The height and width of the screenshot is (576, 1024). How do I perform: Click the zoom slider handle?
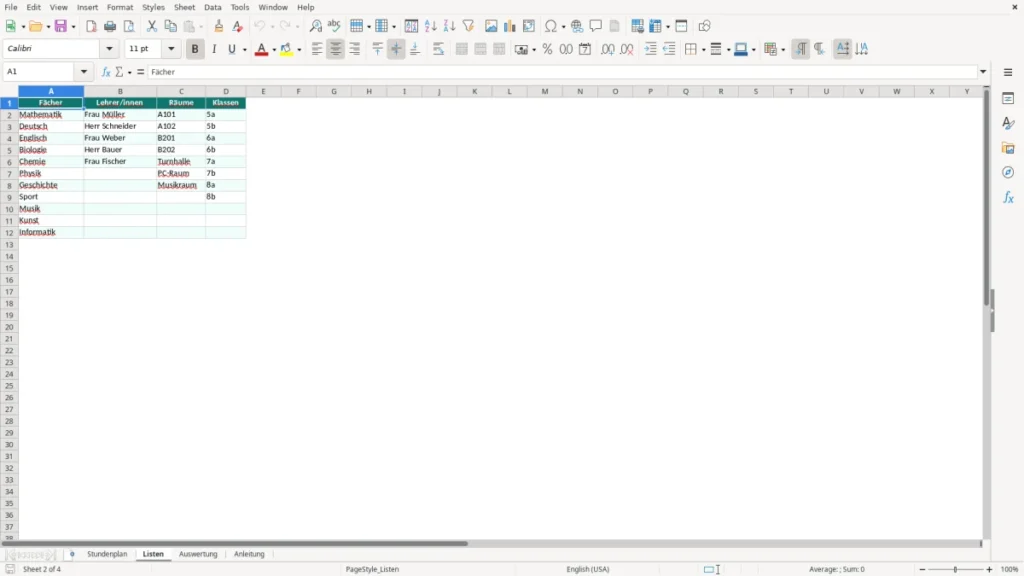955,569
